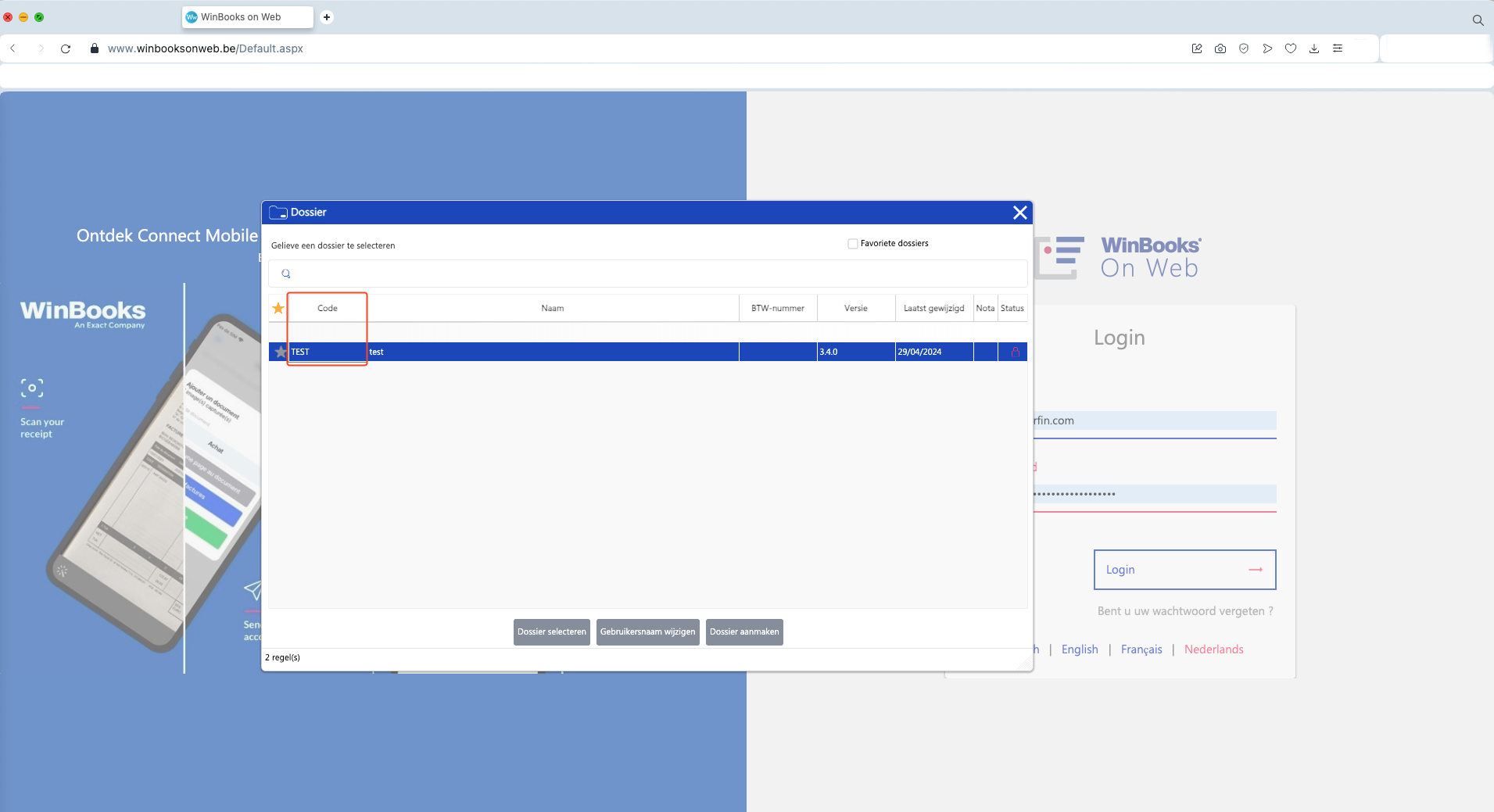Click the password field with dots

click(1155, 494)
